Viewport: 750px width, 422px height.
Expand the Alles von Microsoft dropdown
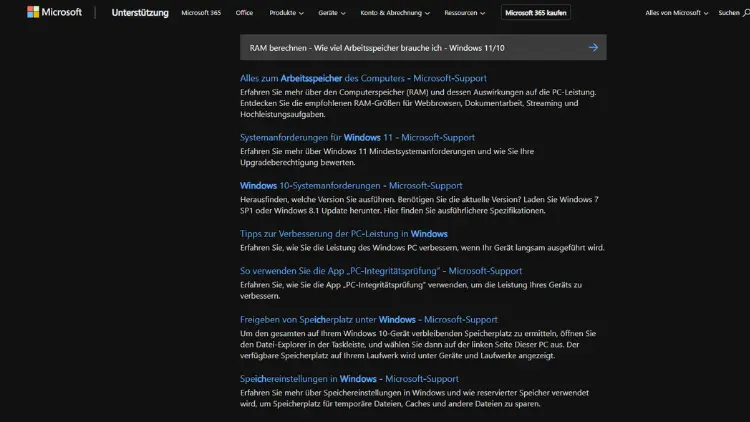(676, 13)
